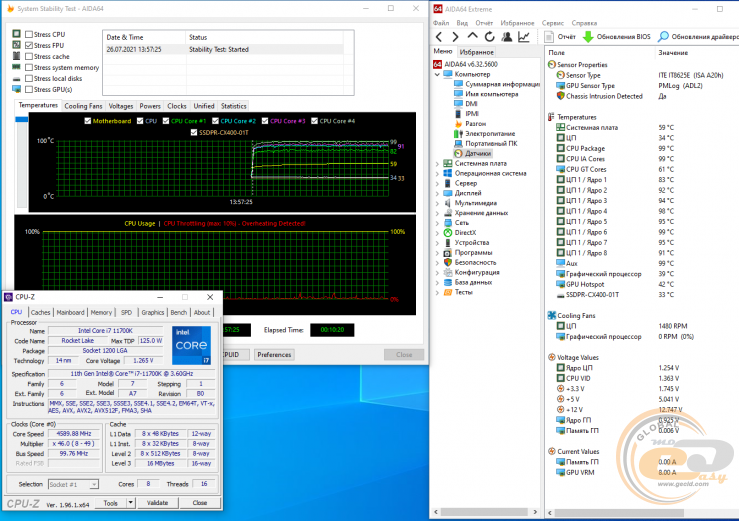The width and height of the screenshot is (739, 521).
Task: Uncheck the Stress FPU checkbox
Action: (29, 45)
